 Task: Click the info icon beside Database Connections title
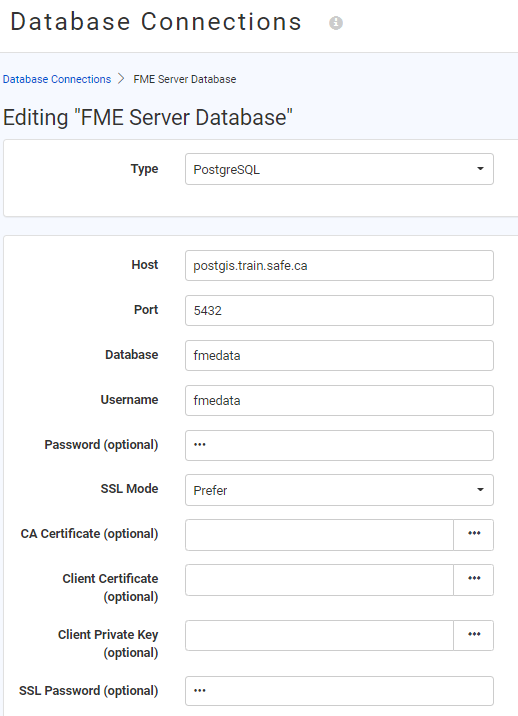point(336,22)
